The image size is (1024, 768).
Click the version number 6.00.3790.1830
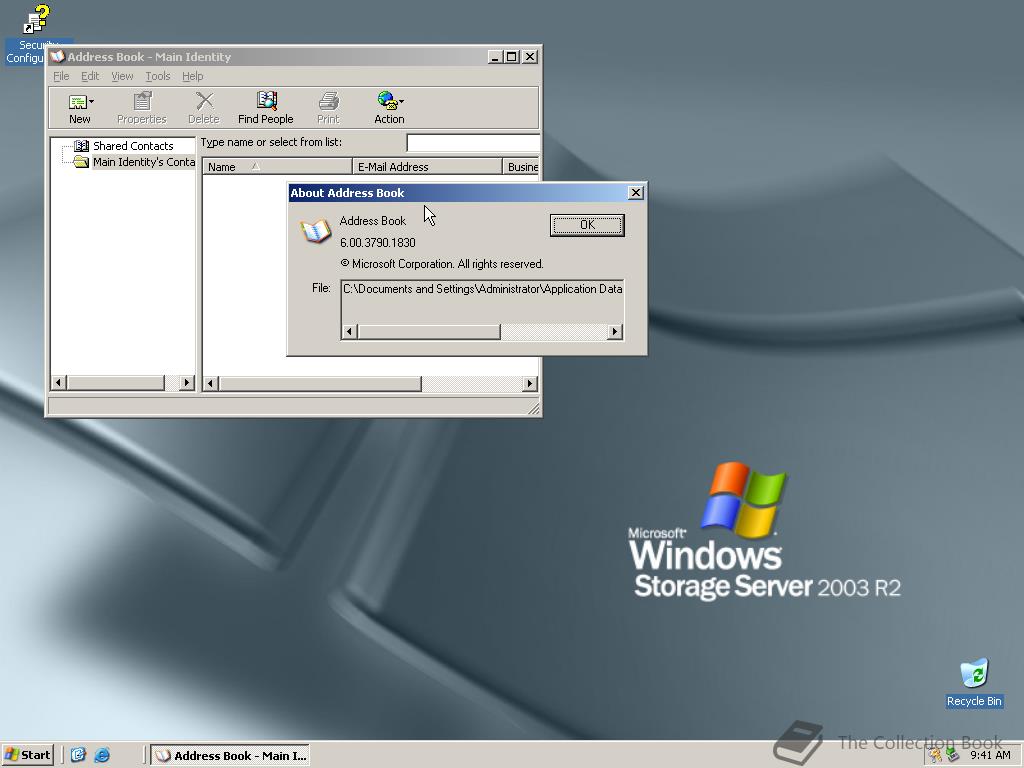377,242
